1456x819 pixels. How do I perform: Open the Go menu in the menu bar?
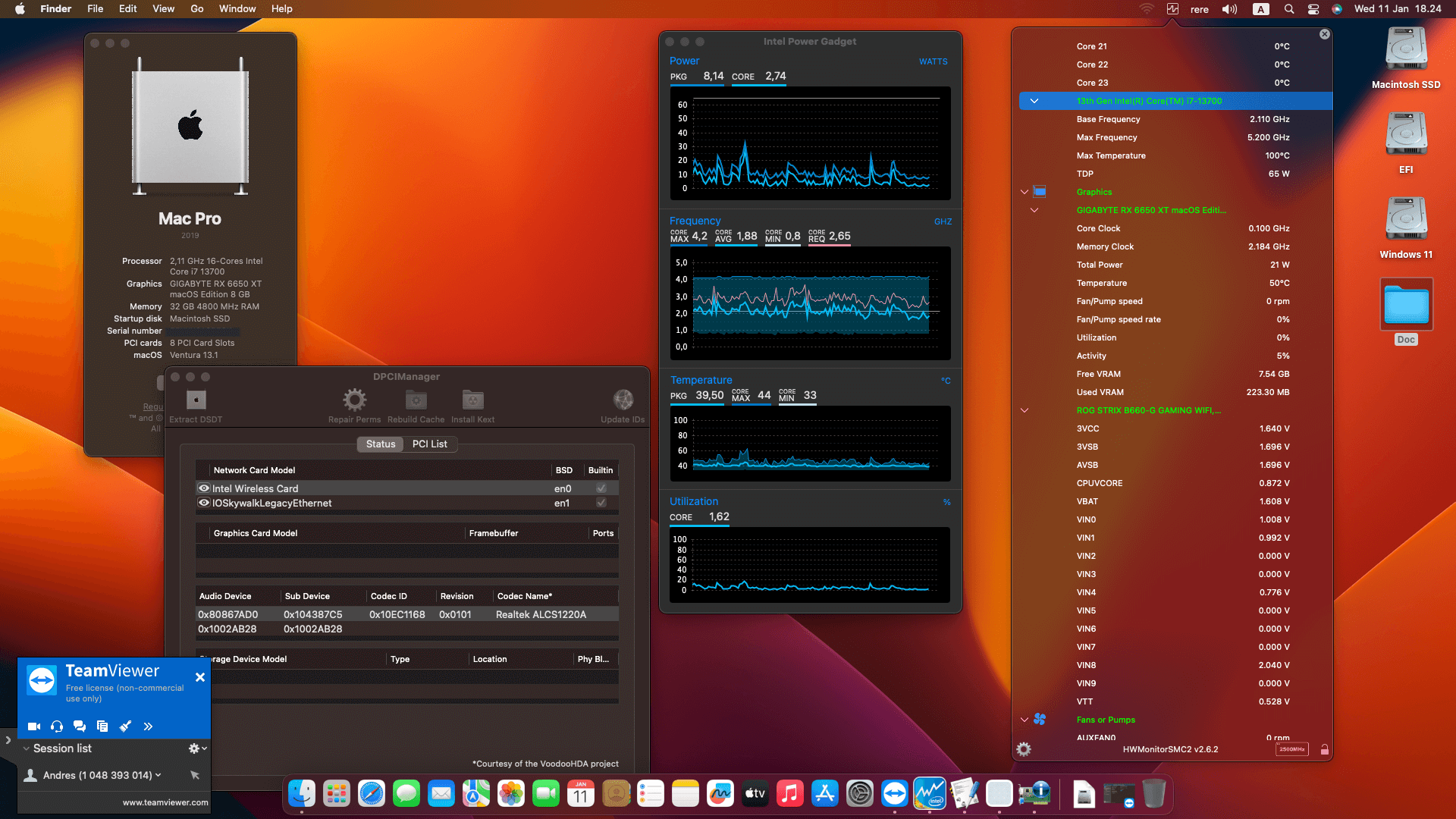[x=196, y=8]
